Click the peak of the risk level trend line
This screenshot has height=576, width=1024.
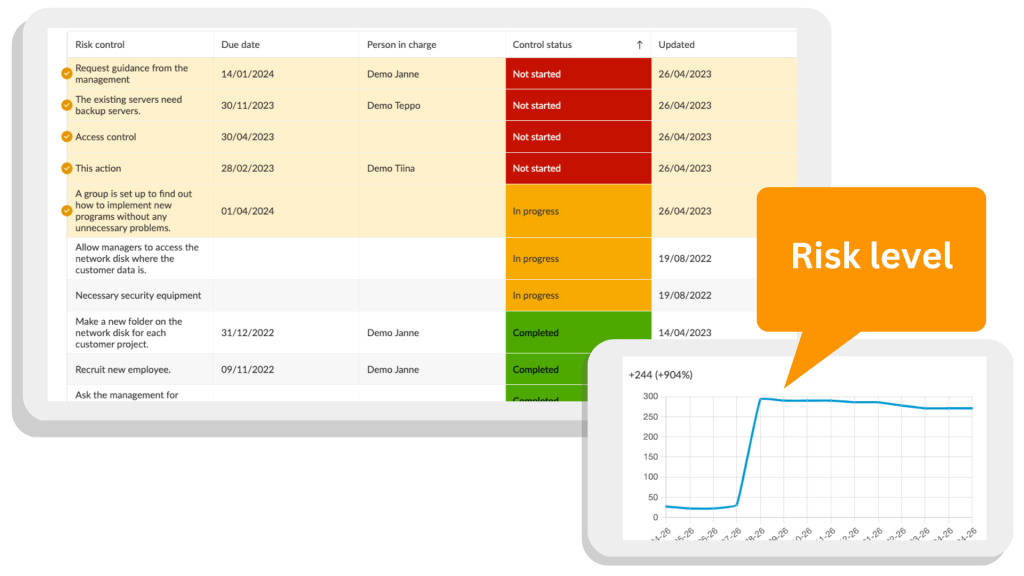tap(763, 399)
